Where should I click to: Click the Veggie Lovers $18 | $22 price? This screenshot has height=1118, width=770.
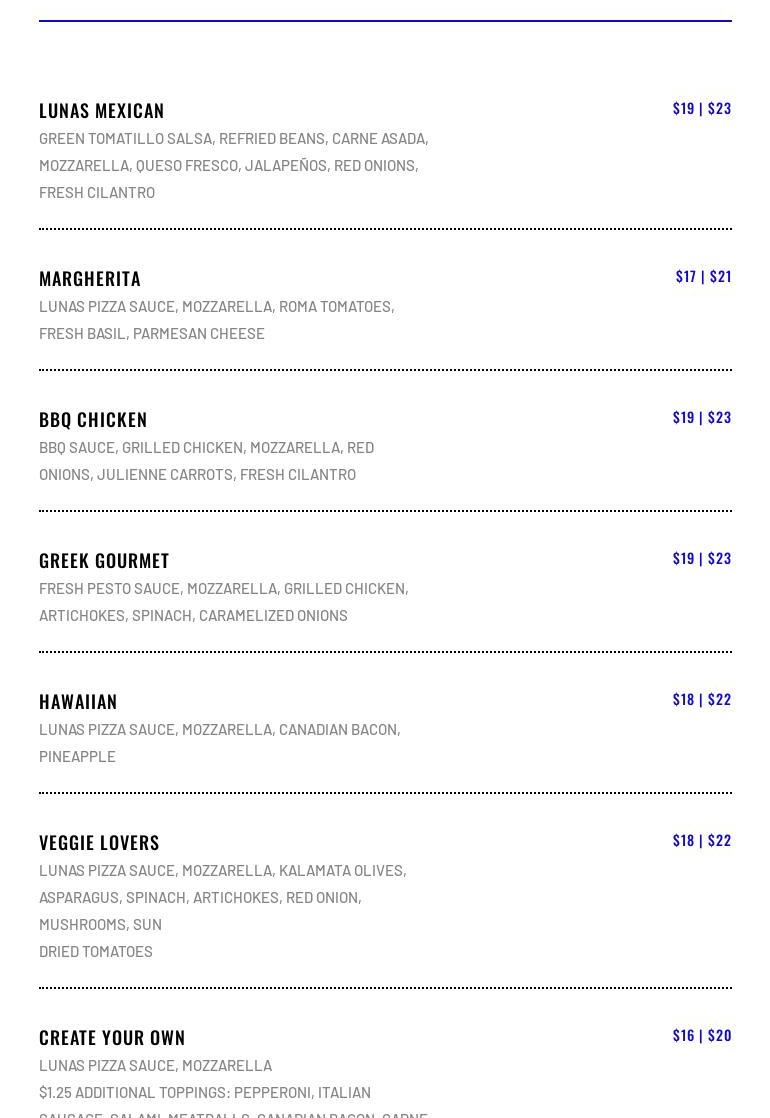pos(702,841)
